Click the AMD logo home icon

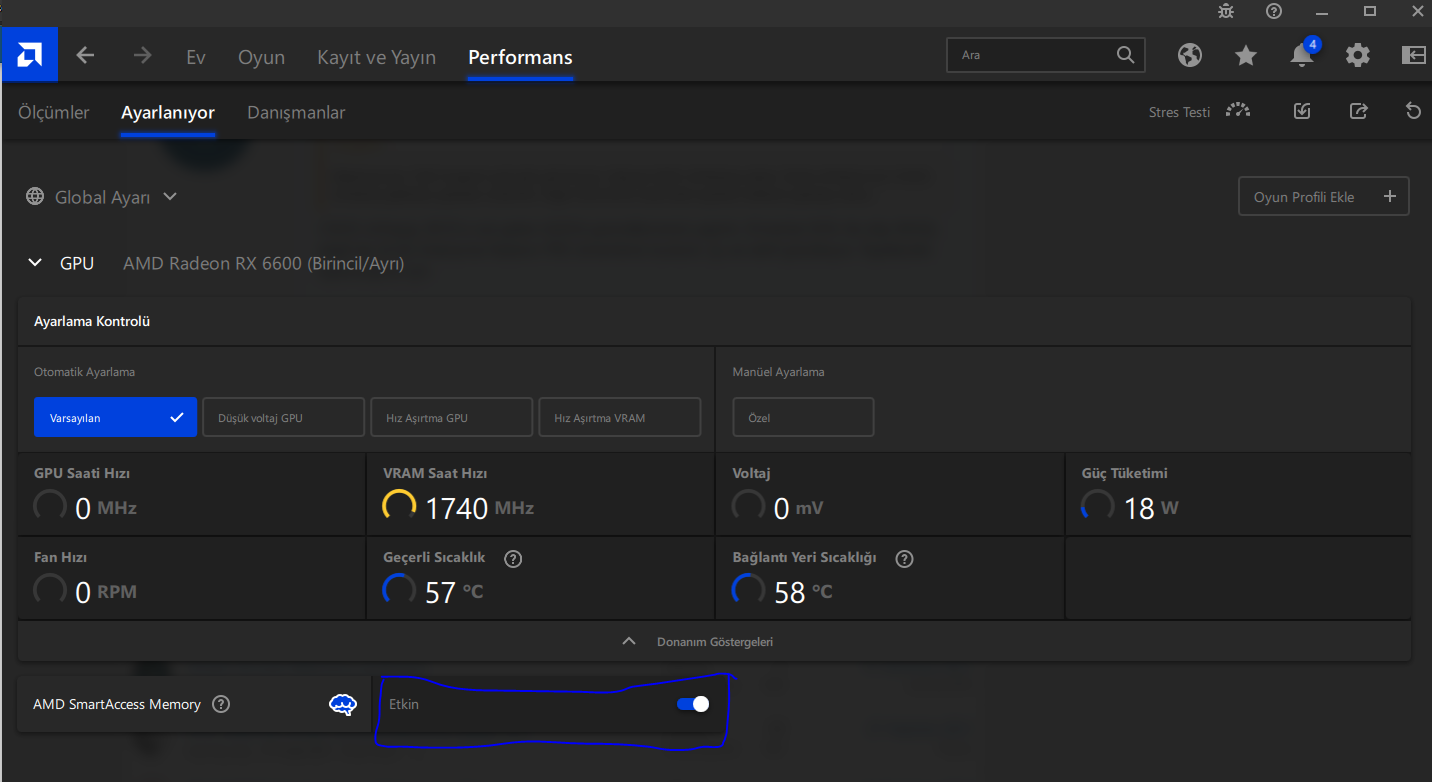tap(29, 55)
